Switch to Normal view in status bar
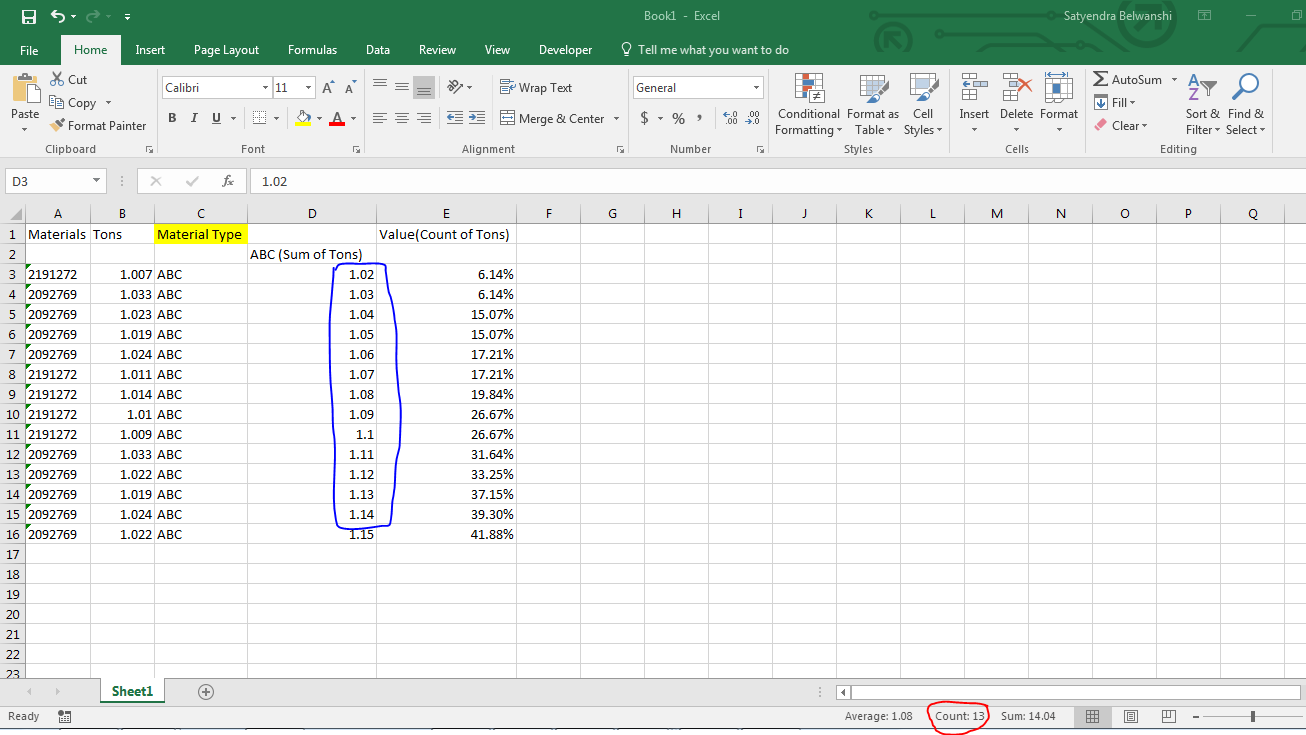 [x=1093, y=716]
